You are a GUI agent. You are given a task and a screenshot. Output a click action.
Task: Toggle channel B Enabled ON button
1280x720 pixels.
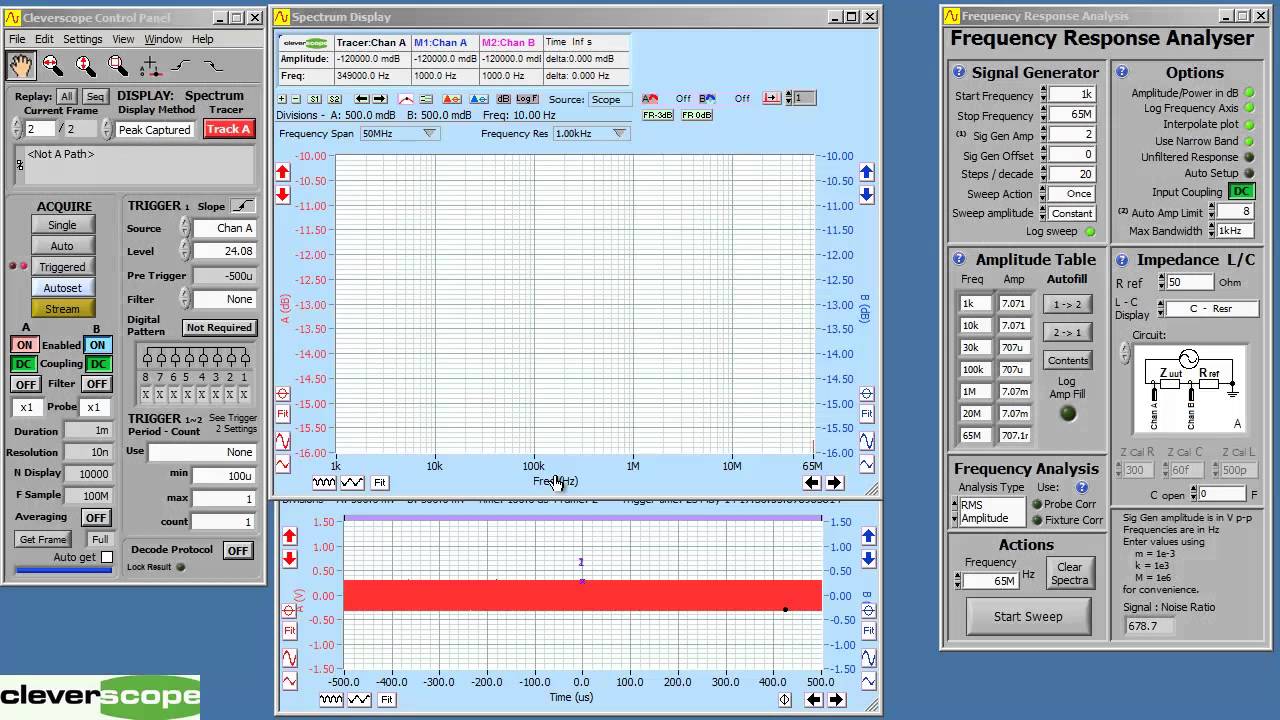(x=97, y=345)
